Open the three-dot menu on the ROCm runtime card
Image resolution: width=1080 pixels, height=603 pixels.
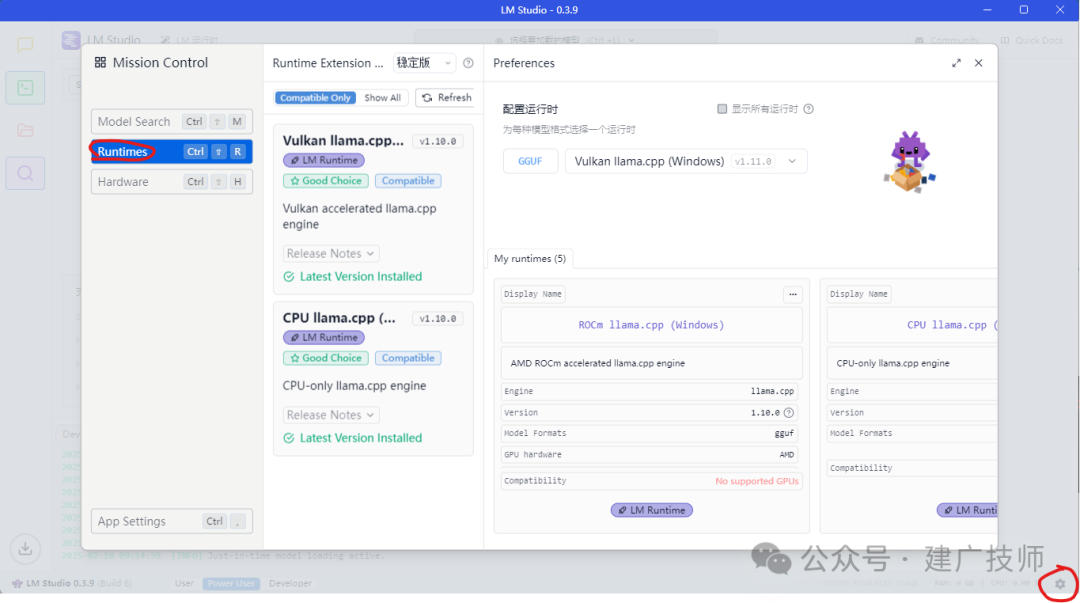click(x=793, y=294)
